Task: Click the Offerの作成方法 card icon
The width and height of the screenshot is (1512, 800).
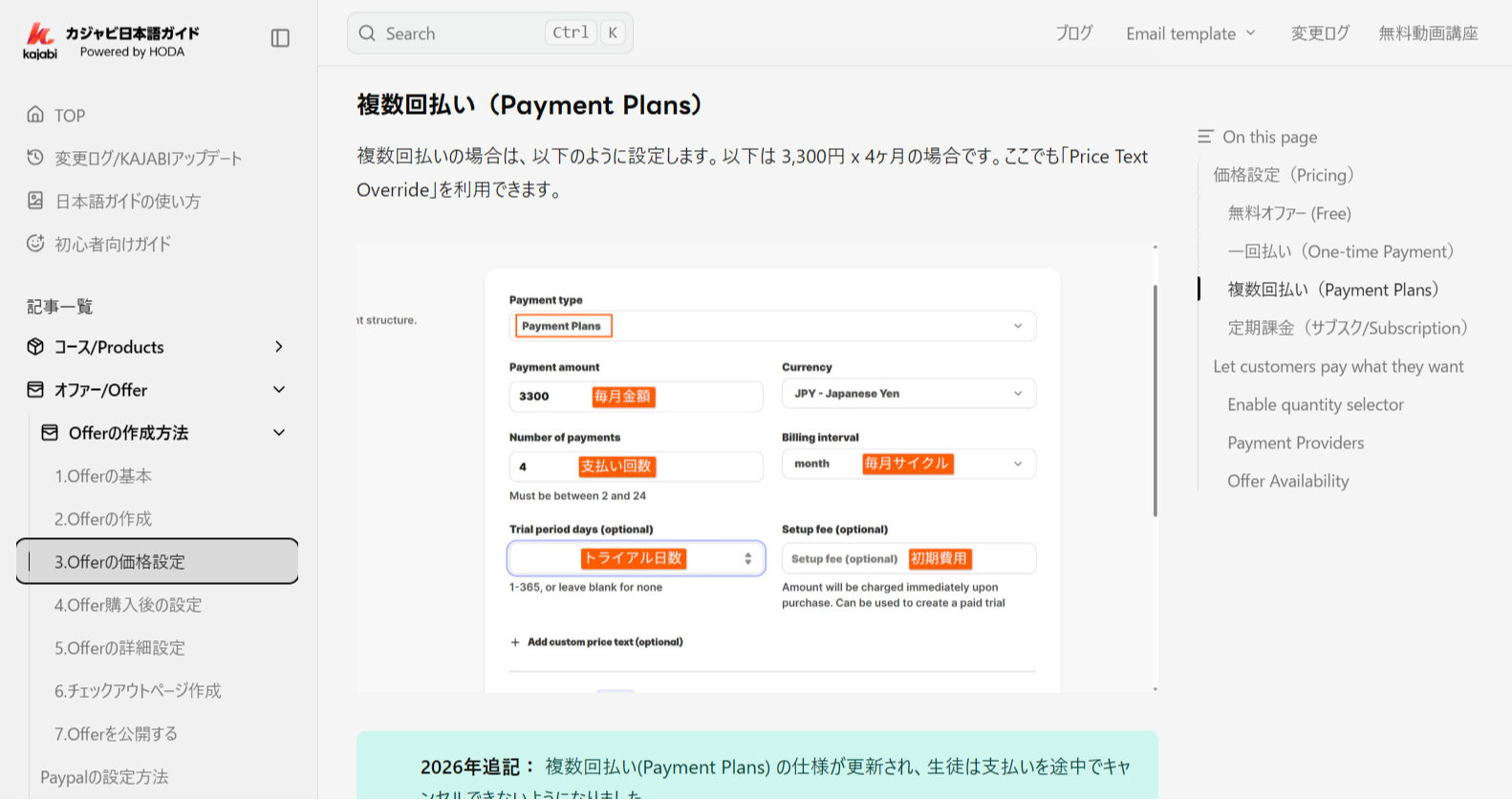Action: coord(50,433)
